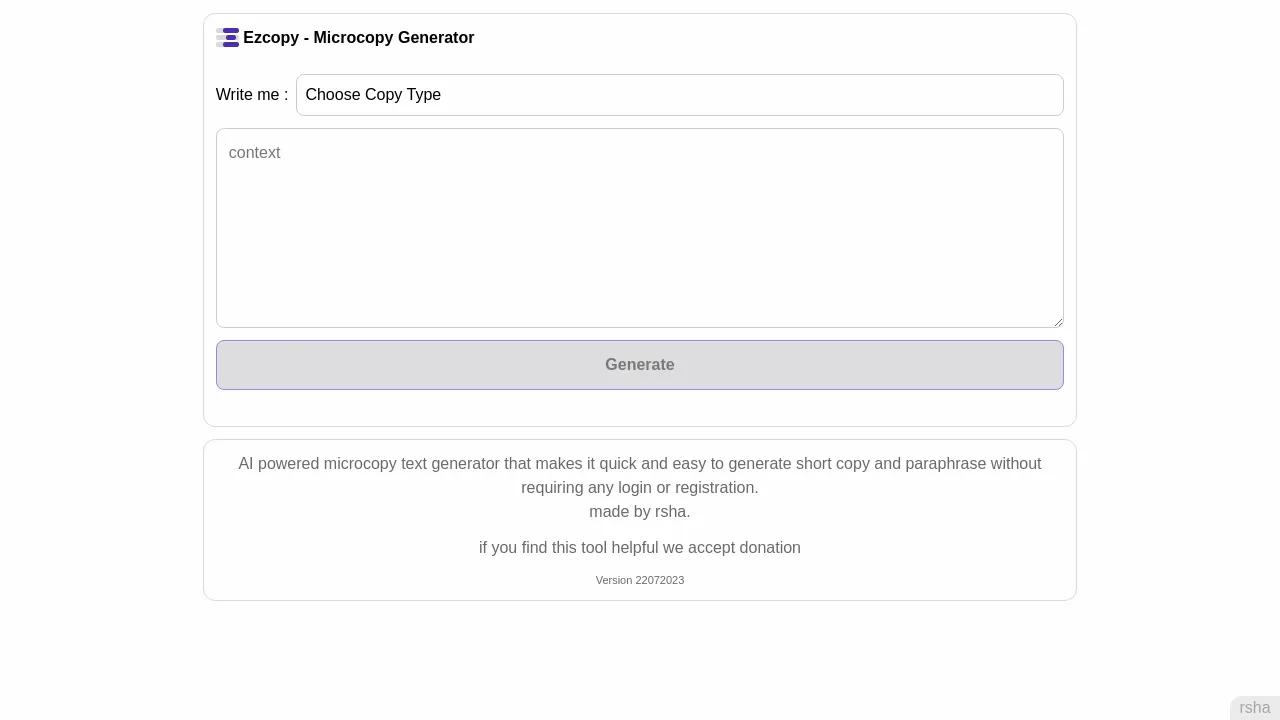
Task: Click the rsha badge in the corner
Action: (x=1254, y=708)
